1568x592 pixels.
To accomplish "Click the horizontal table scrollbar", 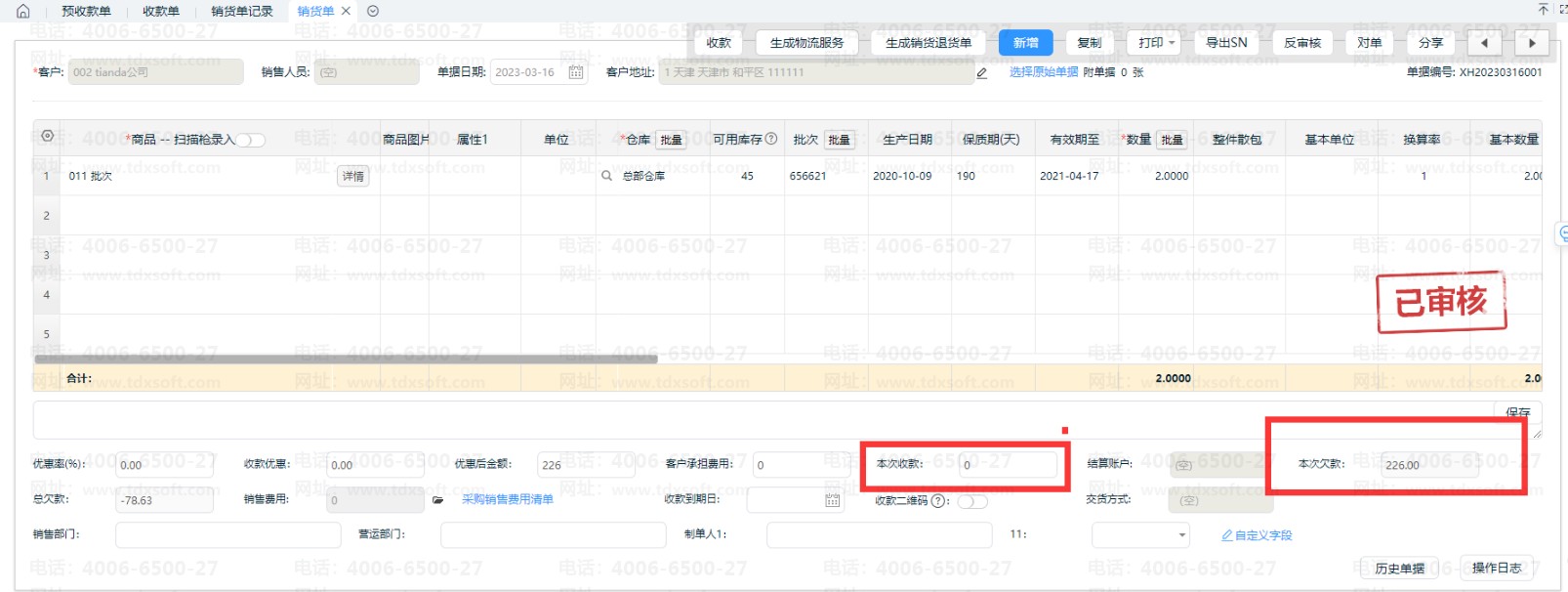I will pyautogui.click(x=346, y=359).
